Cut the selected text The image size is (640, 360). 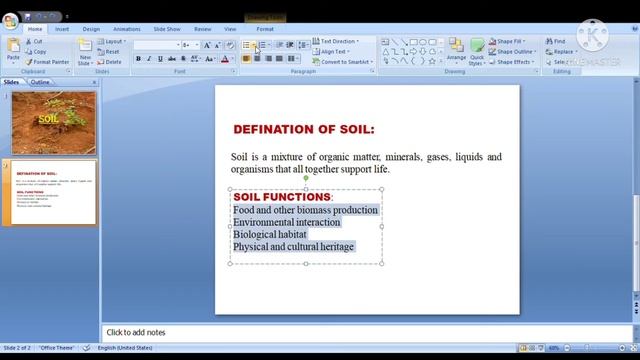pos(34,41)
